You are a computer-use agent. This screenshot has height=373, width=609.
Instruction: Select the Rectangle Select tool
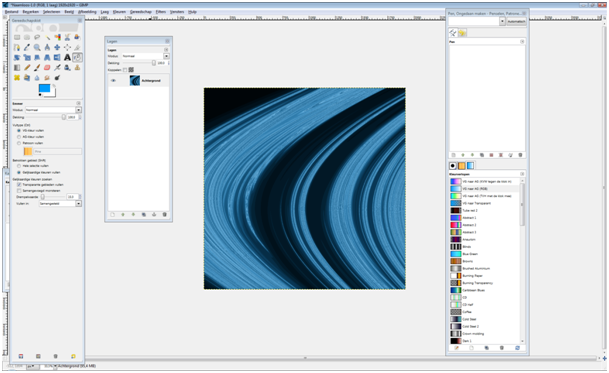pyautogui.click(x=17, y=37)
